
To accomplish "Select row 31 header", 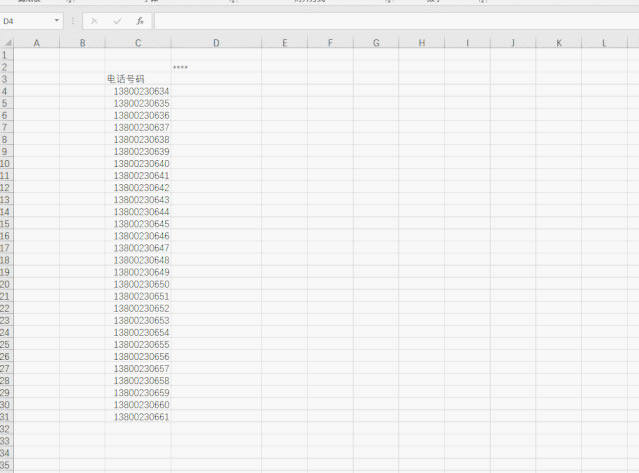I will 6,417.
